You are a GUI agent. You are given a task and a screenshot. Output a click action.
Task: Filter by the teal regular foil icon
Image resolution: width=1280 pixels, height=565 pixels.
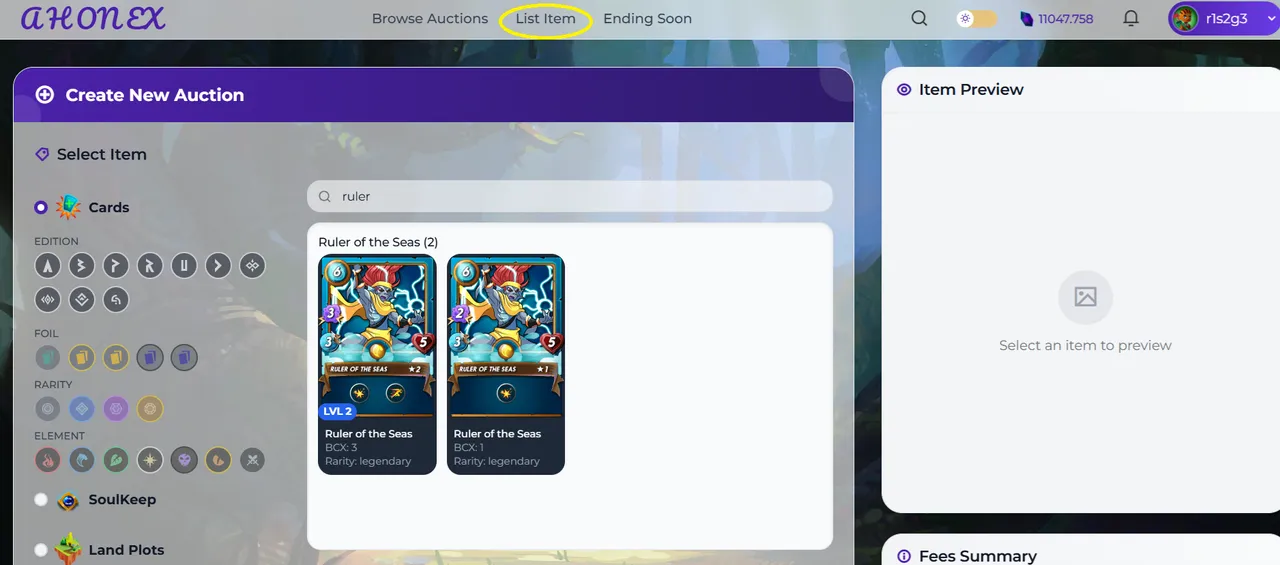point(48,357)
